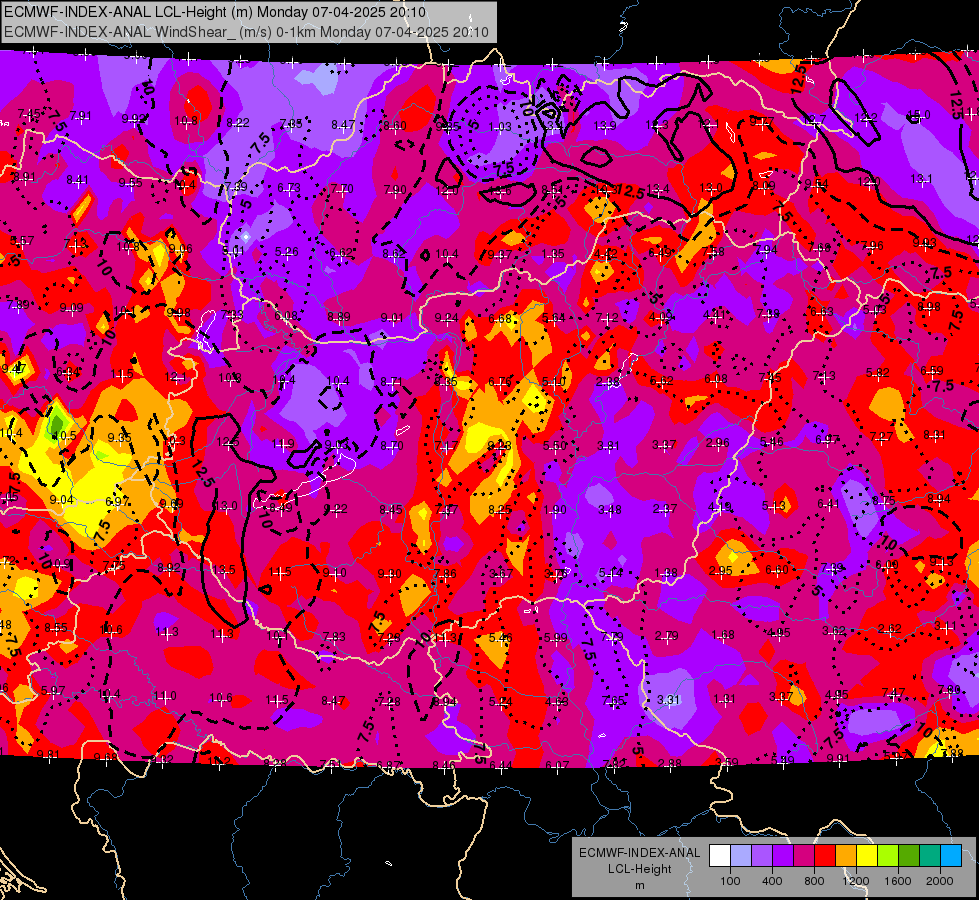Click ECMWF-INDEX-ANAL text inside the legend box
The height and width of the screenshot is (900, 979).
639,853
